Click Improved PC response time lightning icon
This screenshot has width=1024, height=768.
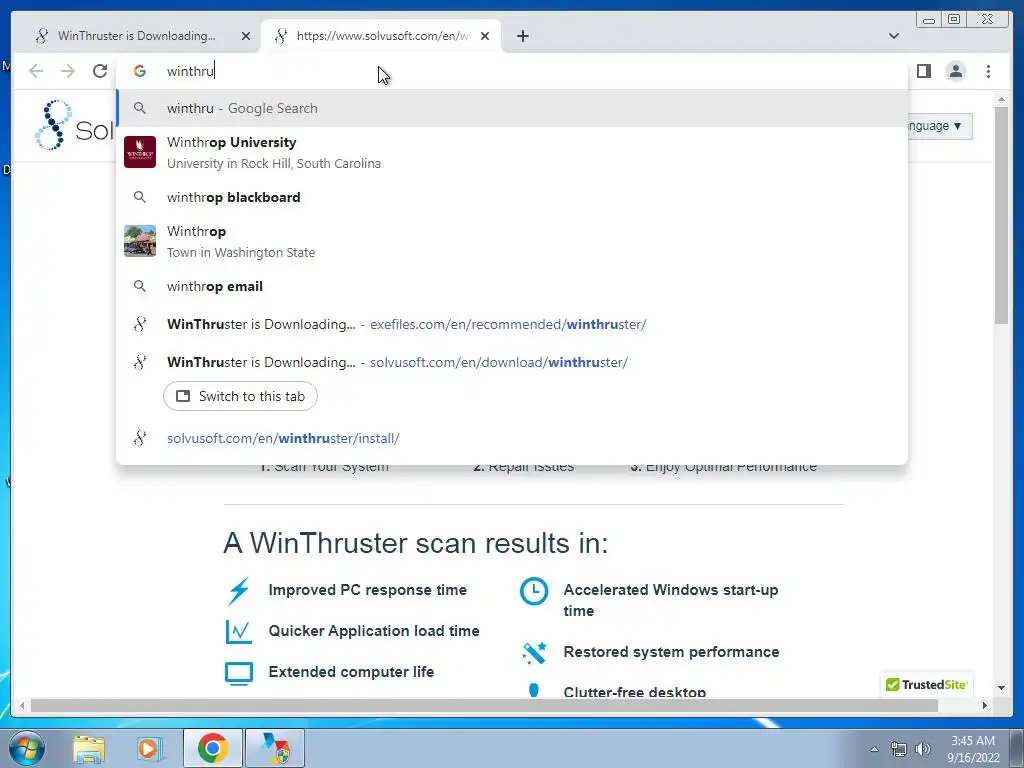tap(238, 591)
